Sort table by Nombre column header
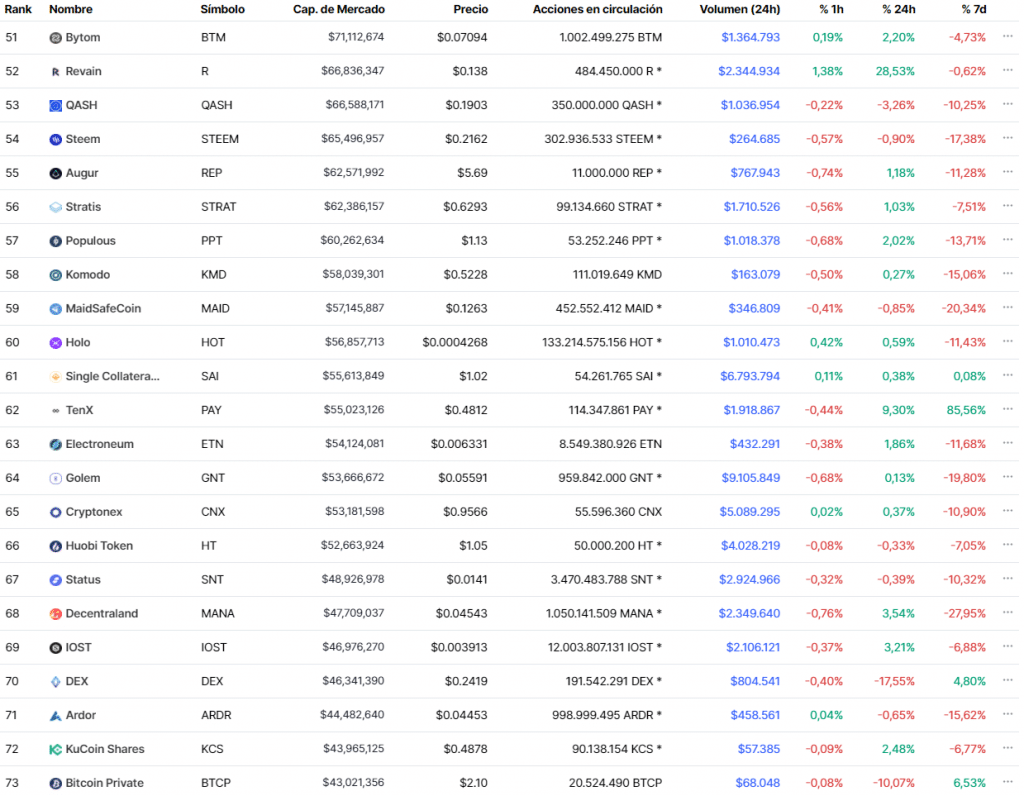This screenshot has height=796, width=1024. click(71, 9)
